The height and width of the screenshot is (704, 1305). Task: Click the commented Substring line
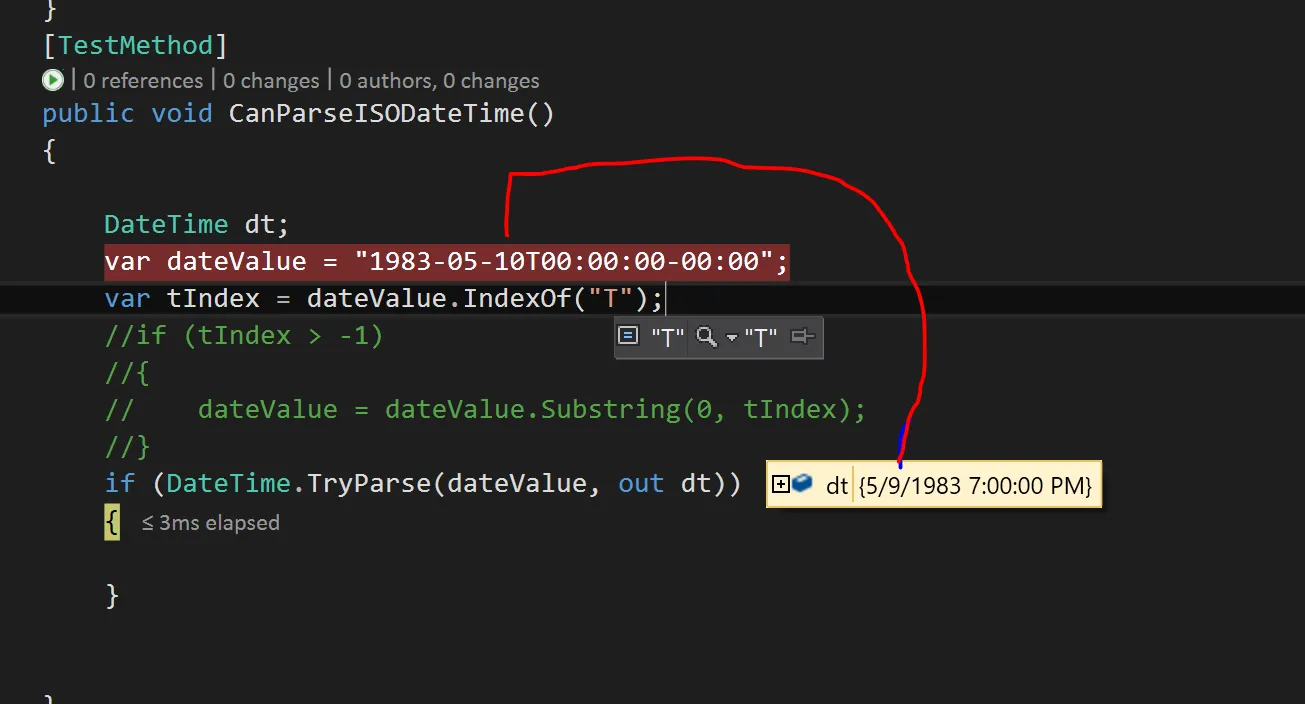(485, 409)
